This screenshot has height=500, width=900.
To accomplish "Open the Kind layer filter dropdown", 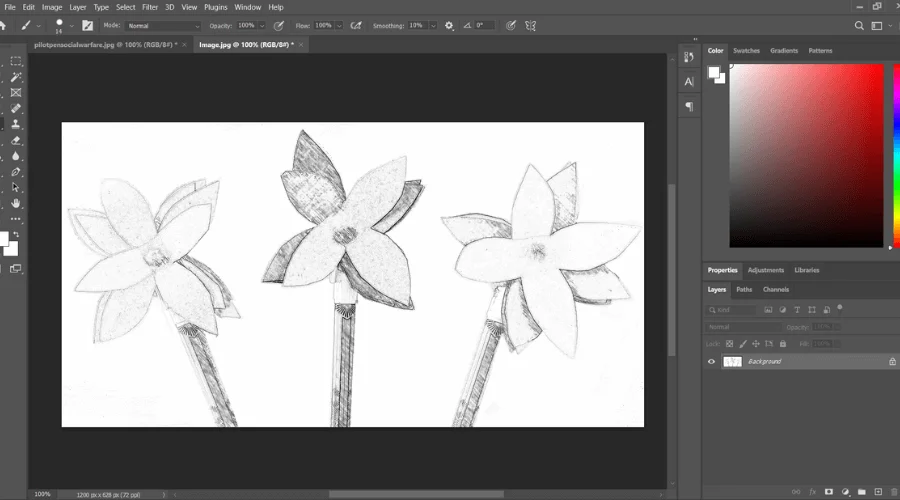I will click(x=731, y=309).
